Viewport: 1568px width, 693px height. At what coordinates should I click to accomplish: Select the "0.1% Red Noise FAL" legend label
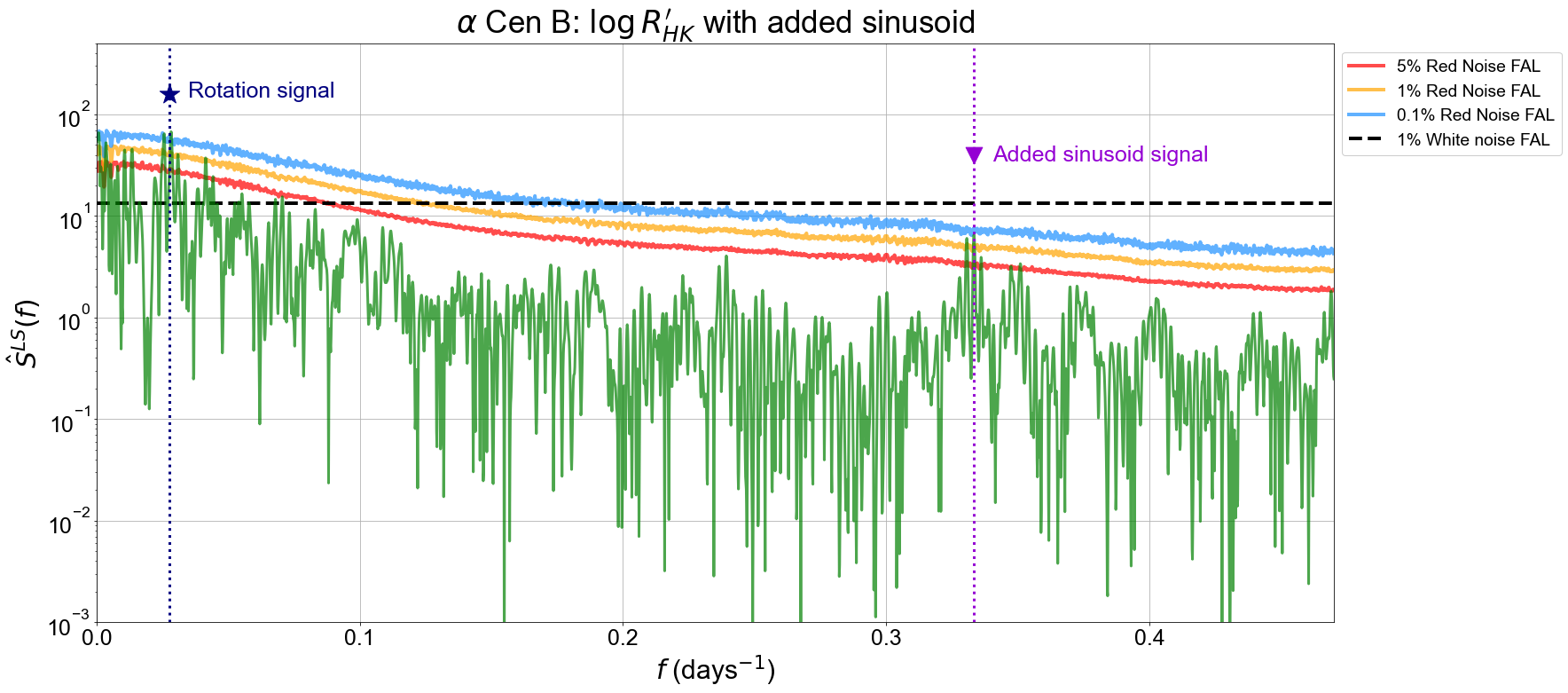(x=1476, y=115)
